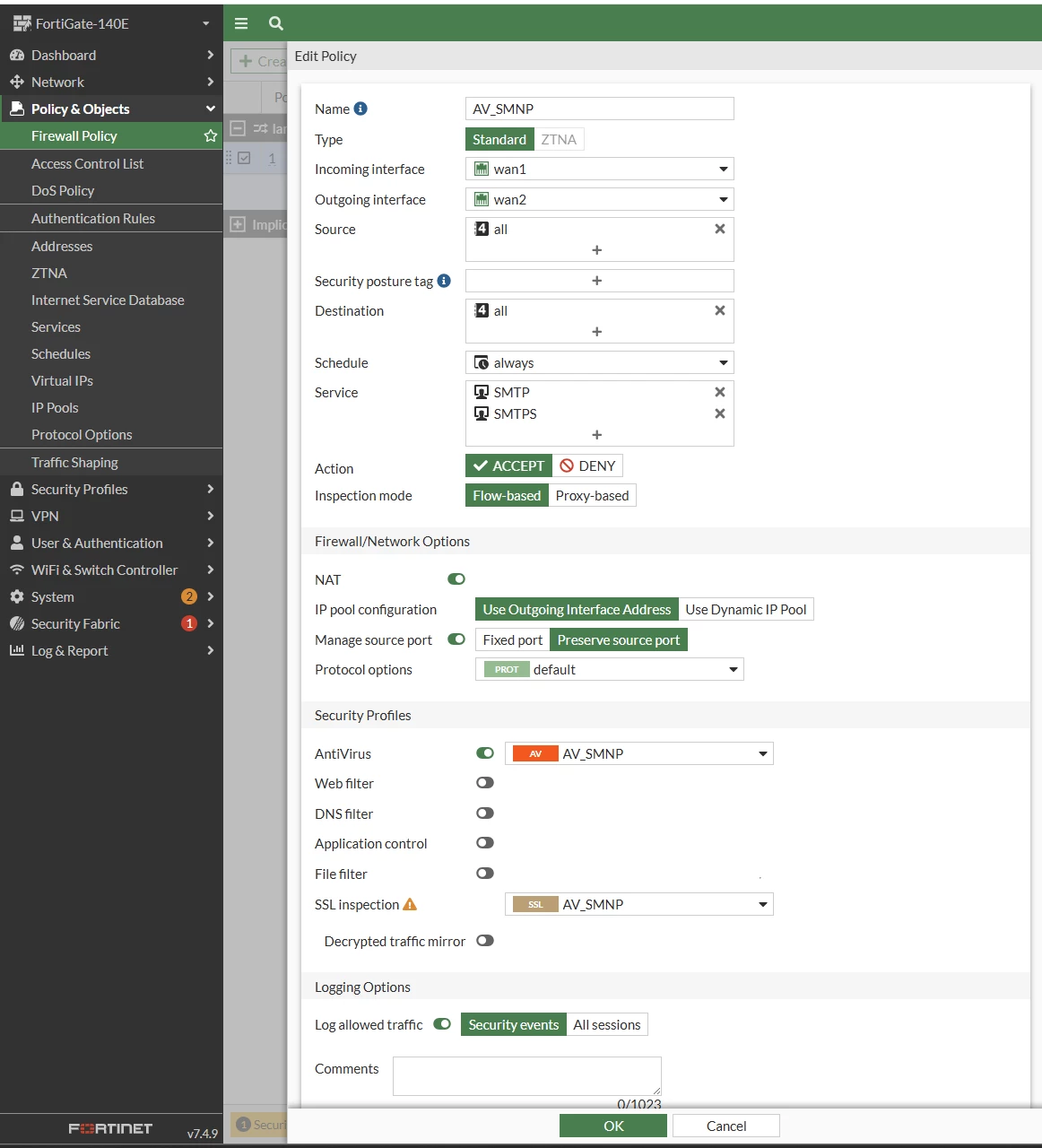The image size is (1042, 1148).
Task: Click OK to save policy
Action: coord(613,1126)
